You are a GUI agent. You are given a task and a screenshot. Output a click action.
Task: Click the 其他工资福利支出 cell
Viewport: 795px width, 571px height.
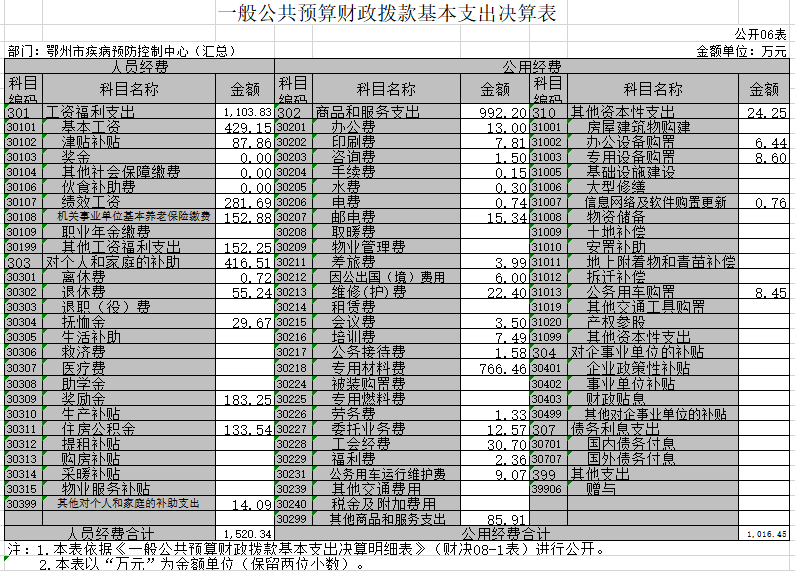129,247
